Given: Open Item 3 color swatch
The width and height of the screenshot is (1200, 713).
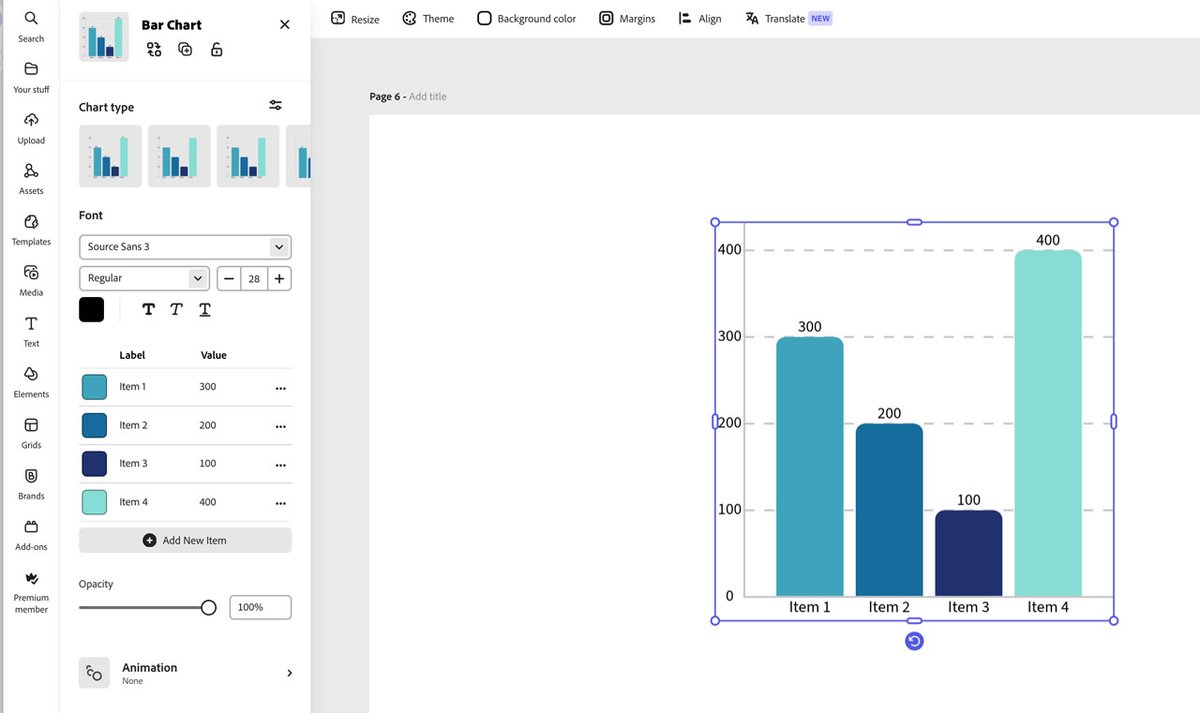Looking at the screenshot, I should [x=94, y=464].
